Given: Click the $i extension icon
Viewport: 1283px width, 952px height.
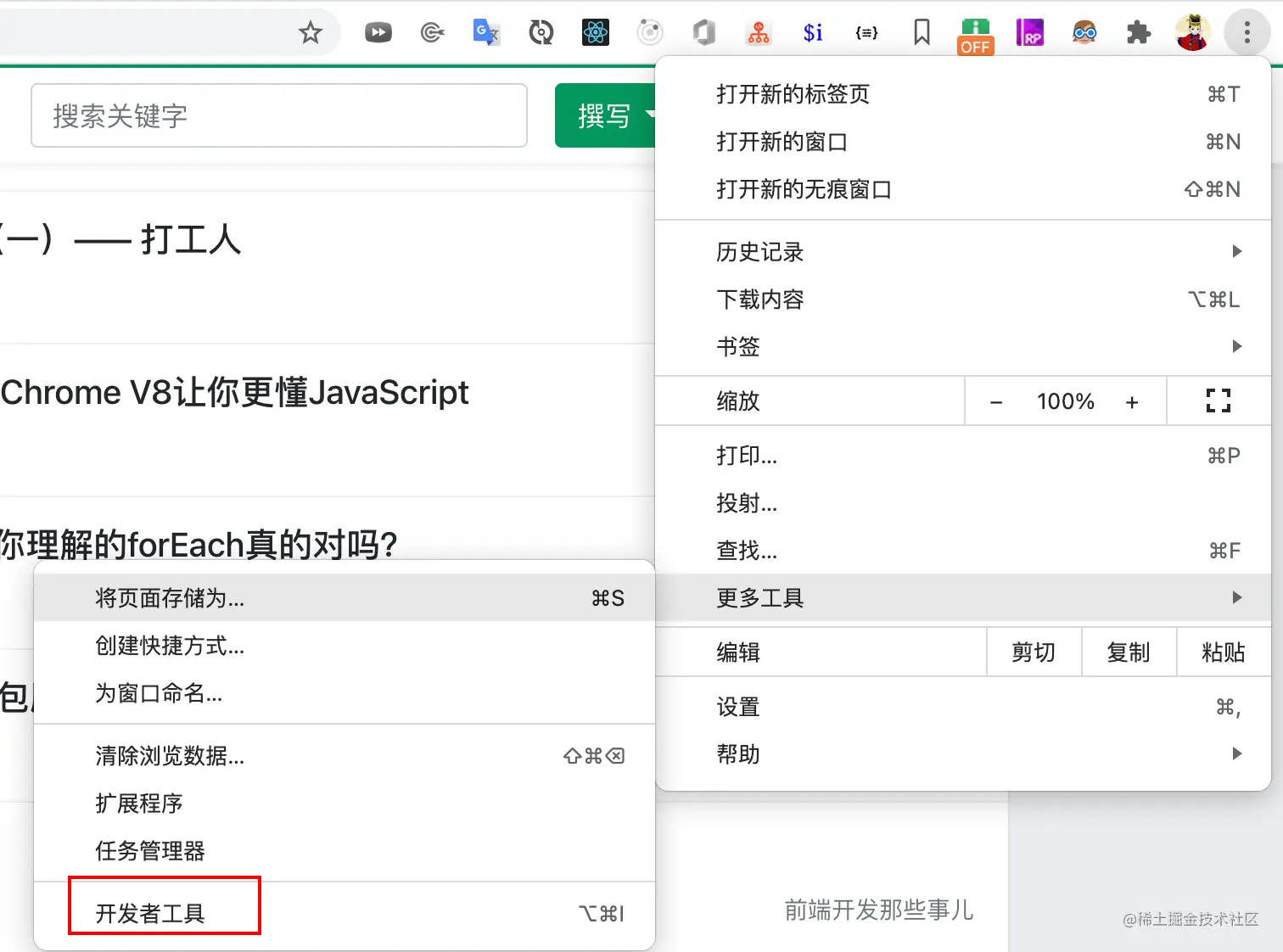Looking at the screenshot, I should 813,33.
